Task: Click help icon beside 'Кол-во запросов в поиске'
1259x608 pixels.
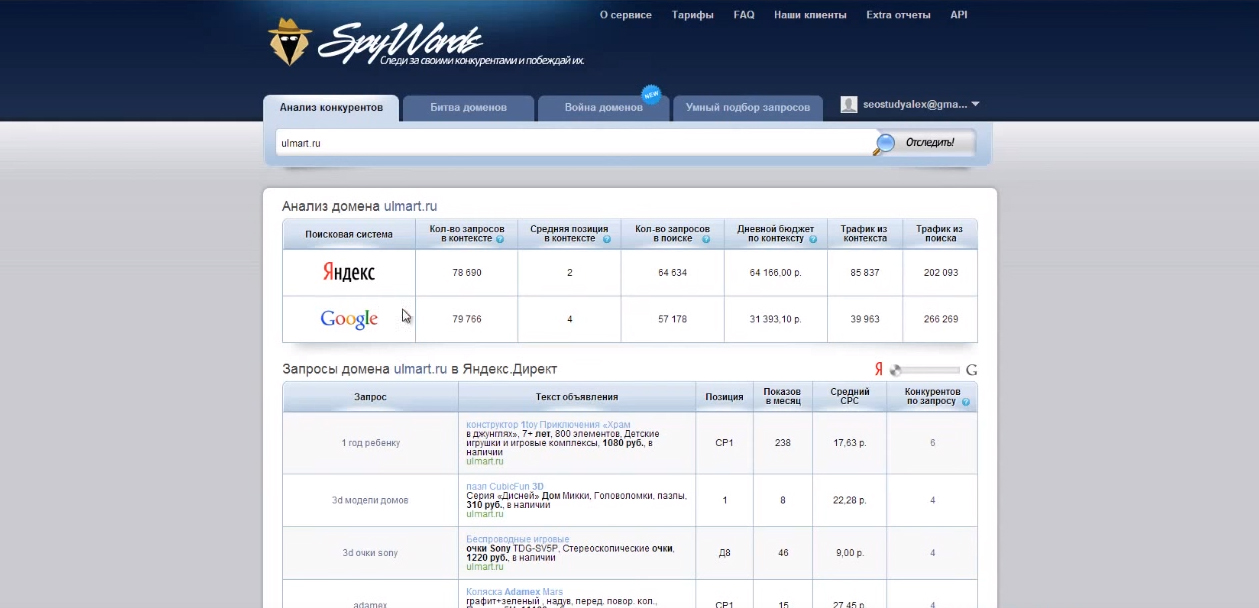Action: (706, 240)
